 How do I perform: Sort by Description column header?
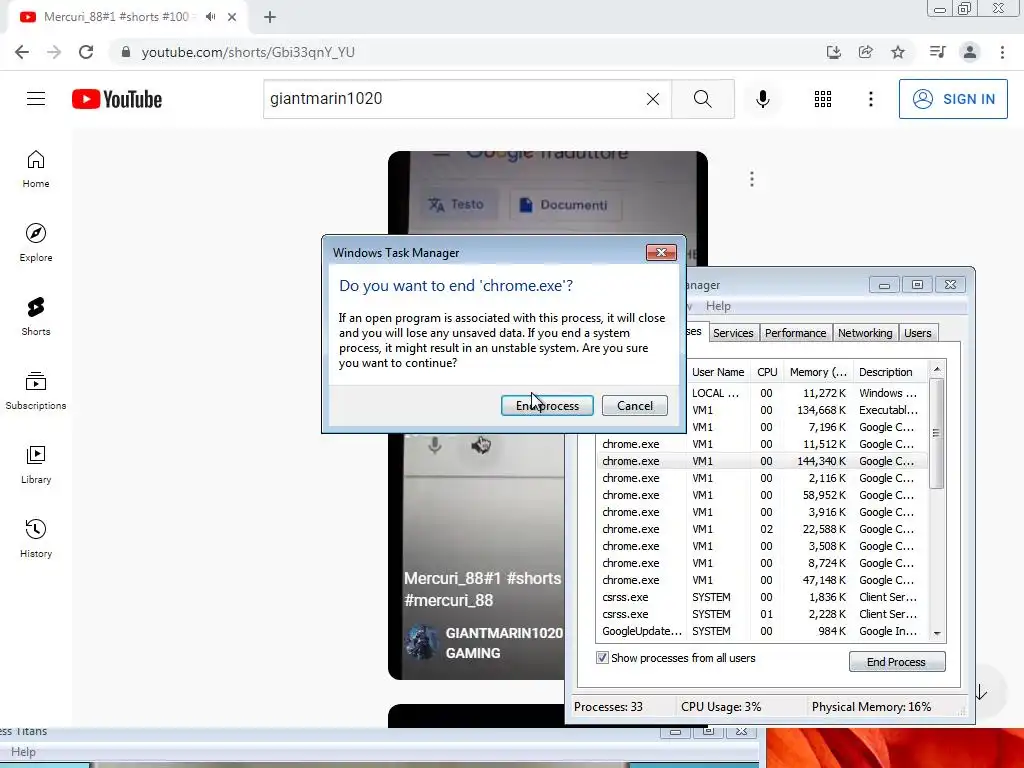click(889, 372)
